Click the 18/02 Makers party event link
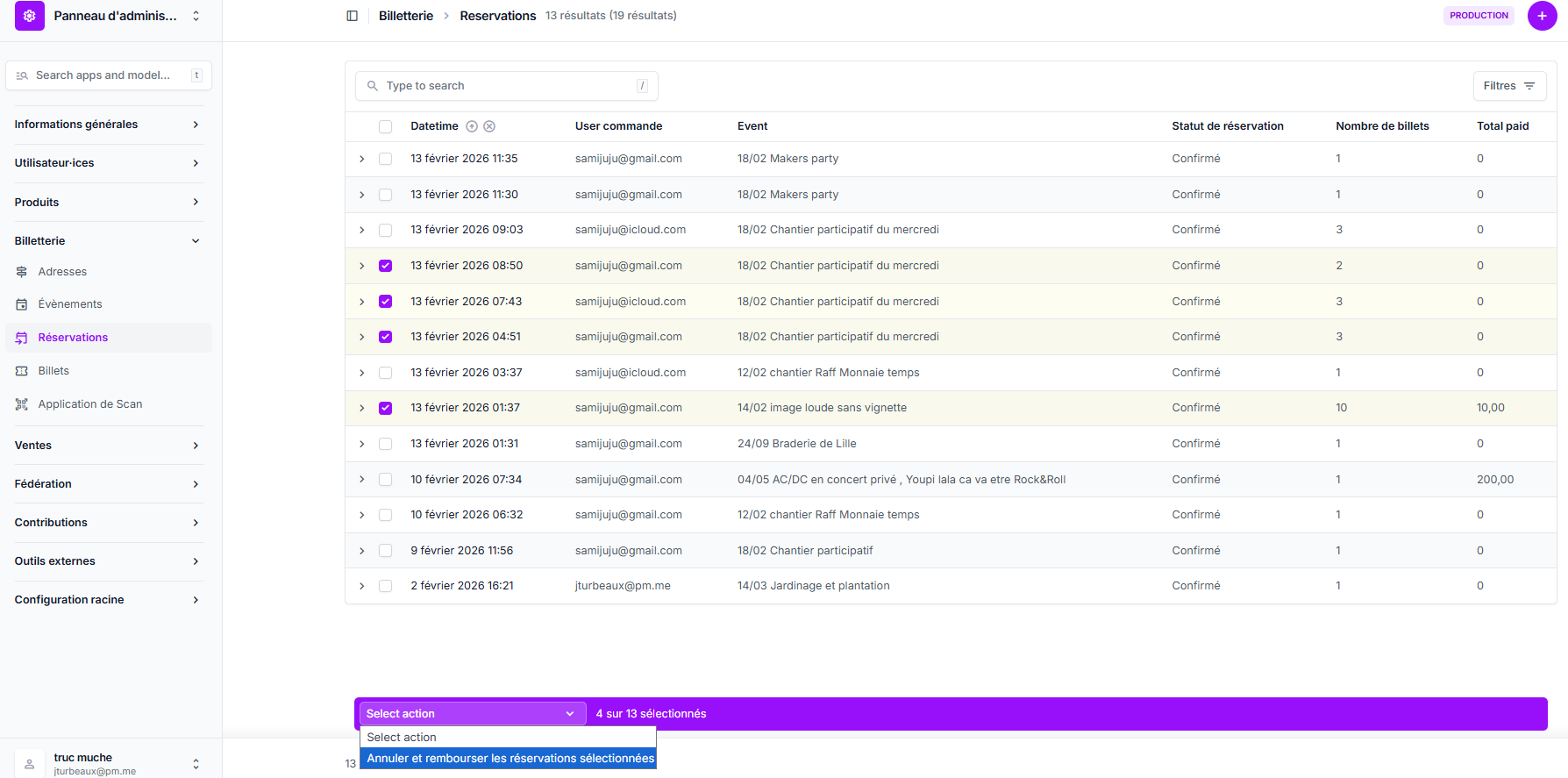This screenshot has height=778, width=1568. 788,159
